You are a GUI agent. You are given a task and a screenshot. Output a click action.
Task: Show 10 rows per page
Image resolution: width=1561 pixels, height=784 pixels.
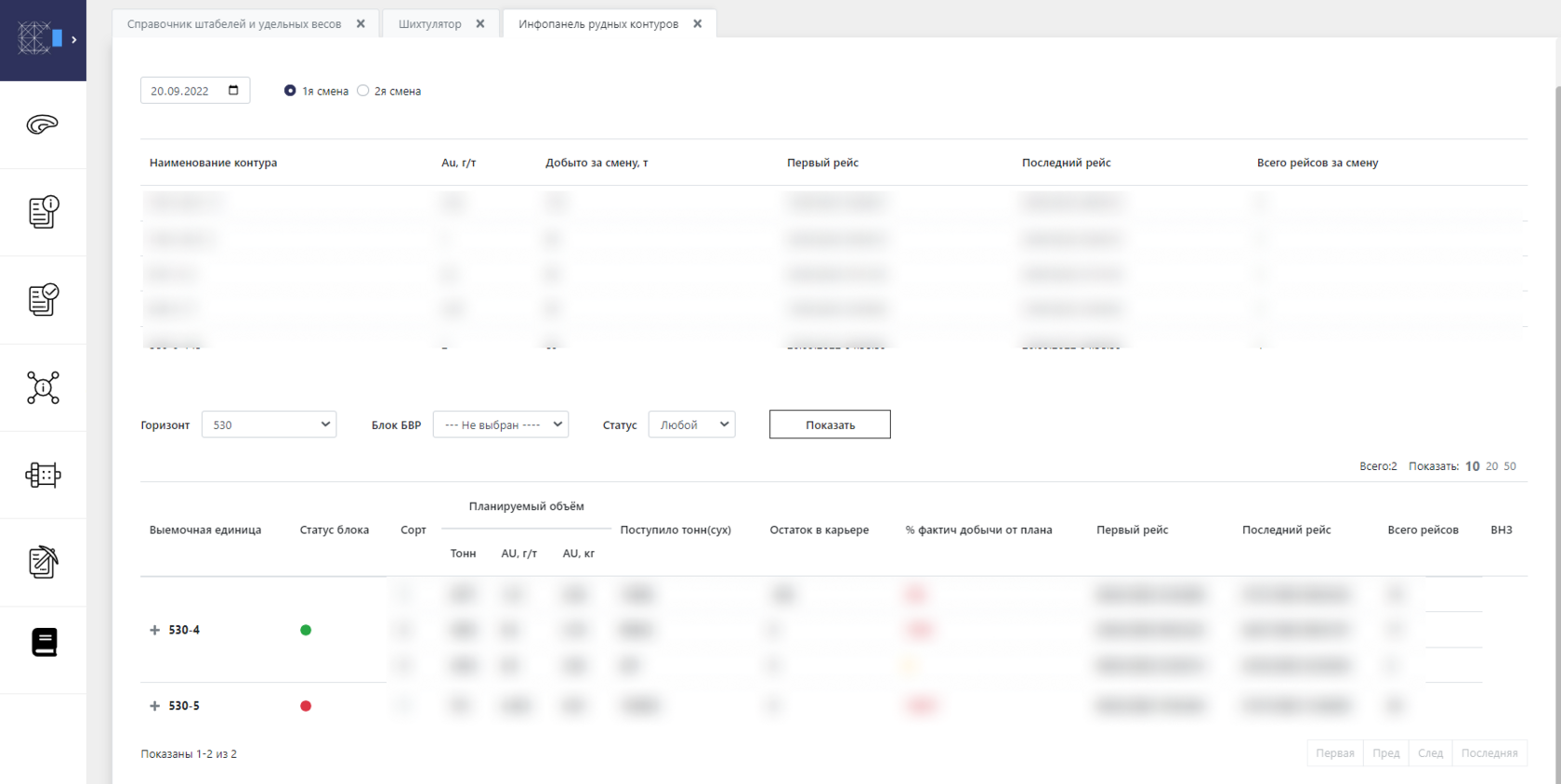click(x=1473, y=466)
